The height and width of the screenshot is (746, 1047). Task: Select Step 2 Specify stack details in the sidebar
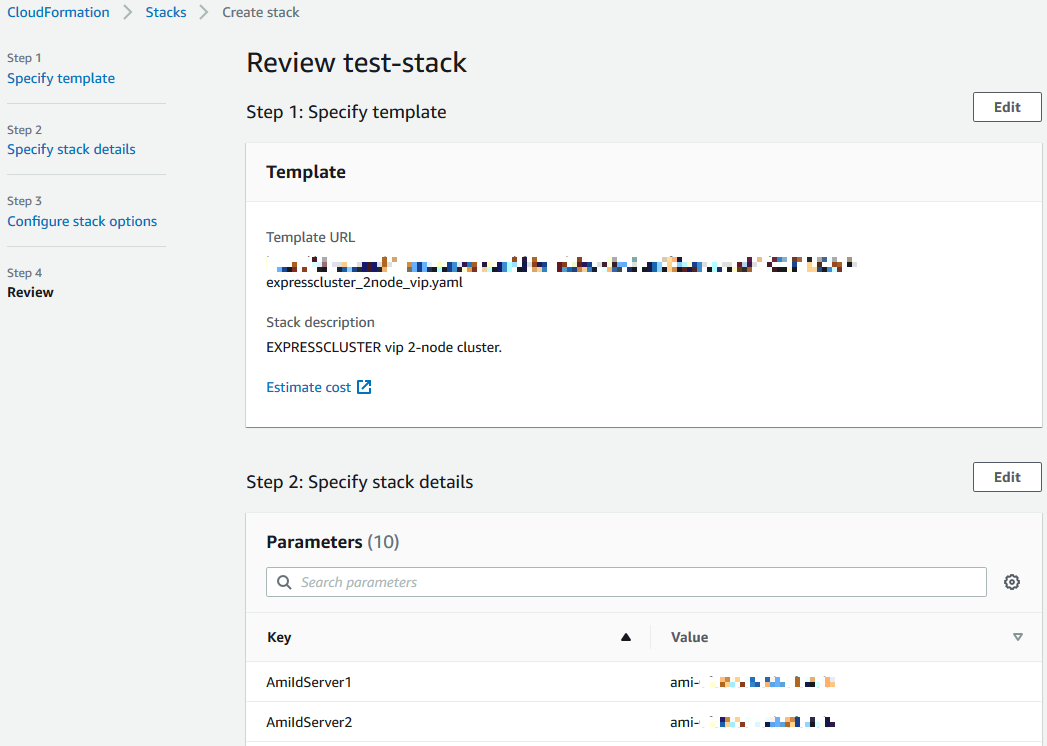click(x=71, y=149)
